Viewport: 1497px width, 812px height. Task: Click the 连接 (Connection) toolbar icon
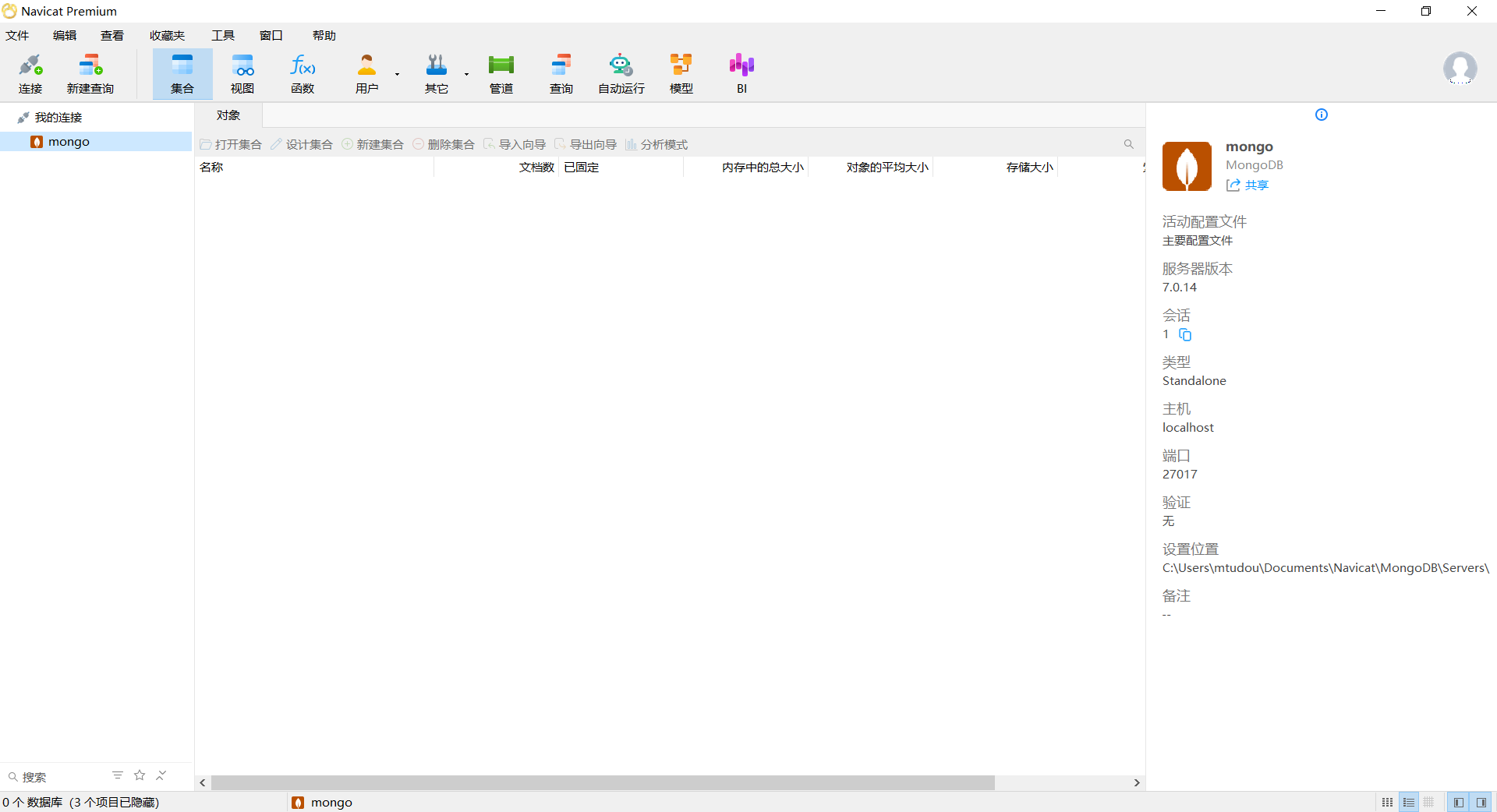(x=30, y=74)
